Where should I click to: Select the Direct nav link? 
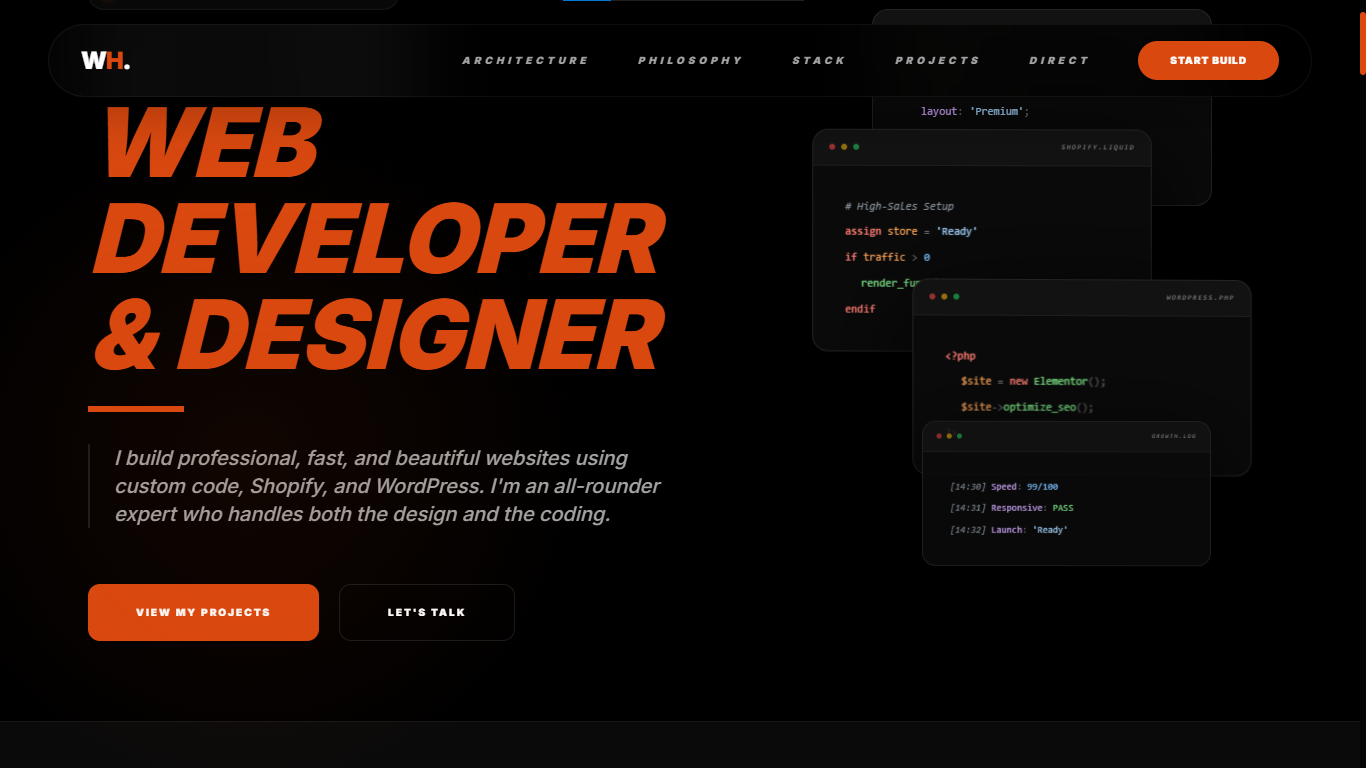(x=1059, y=60)
